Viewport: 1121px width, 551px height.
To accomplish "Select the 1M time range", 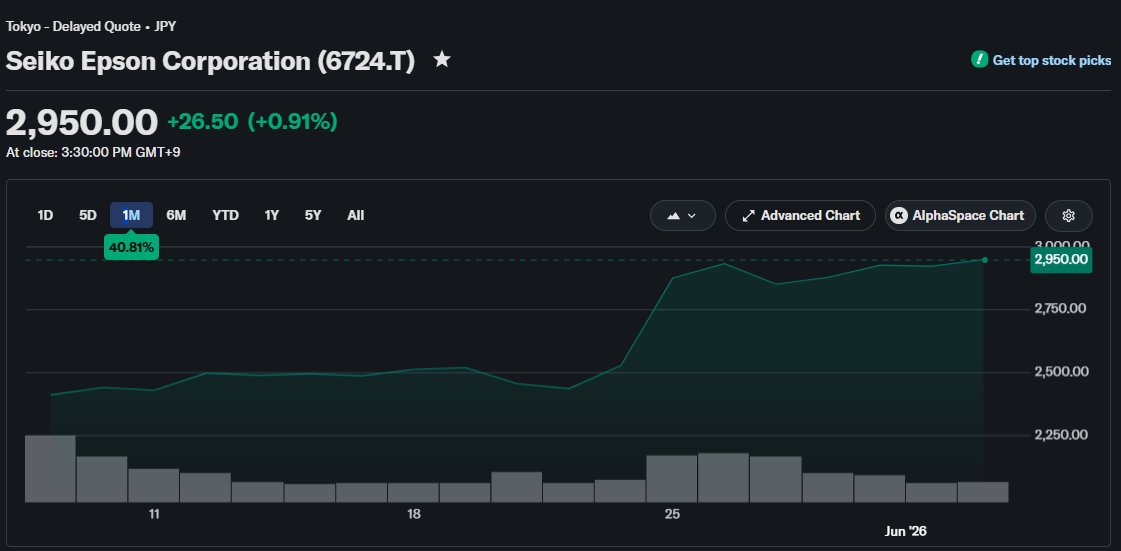I will point(131,215).
